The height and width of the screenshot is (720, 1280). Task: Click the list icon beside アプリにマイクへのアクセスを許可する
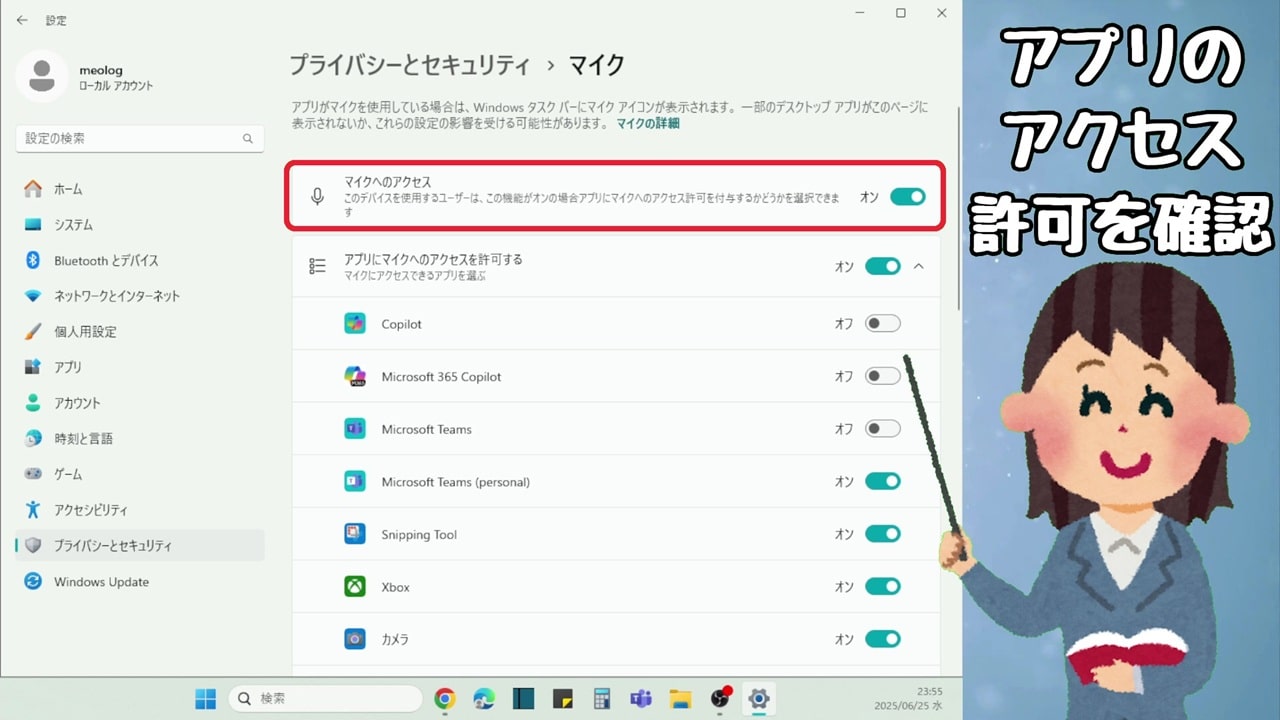click(318, 266)
